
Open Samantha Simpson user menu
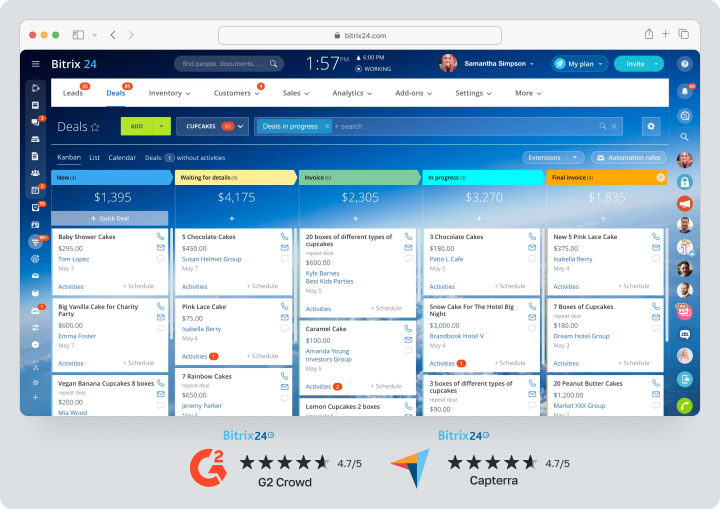tap(499, 64)
